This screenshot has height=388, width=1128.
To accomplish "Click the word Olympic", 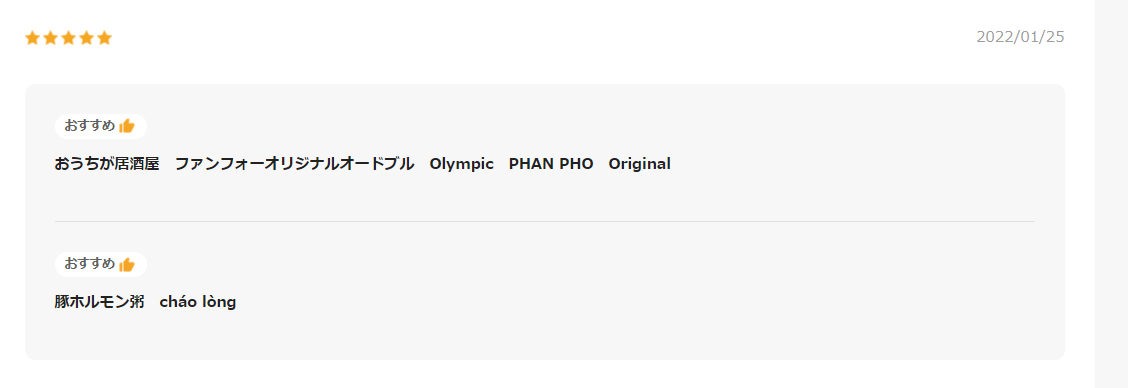I will tap(462, 164).
